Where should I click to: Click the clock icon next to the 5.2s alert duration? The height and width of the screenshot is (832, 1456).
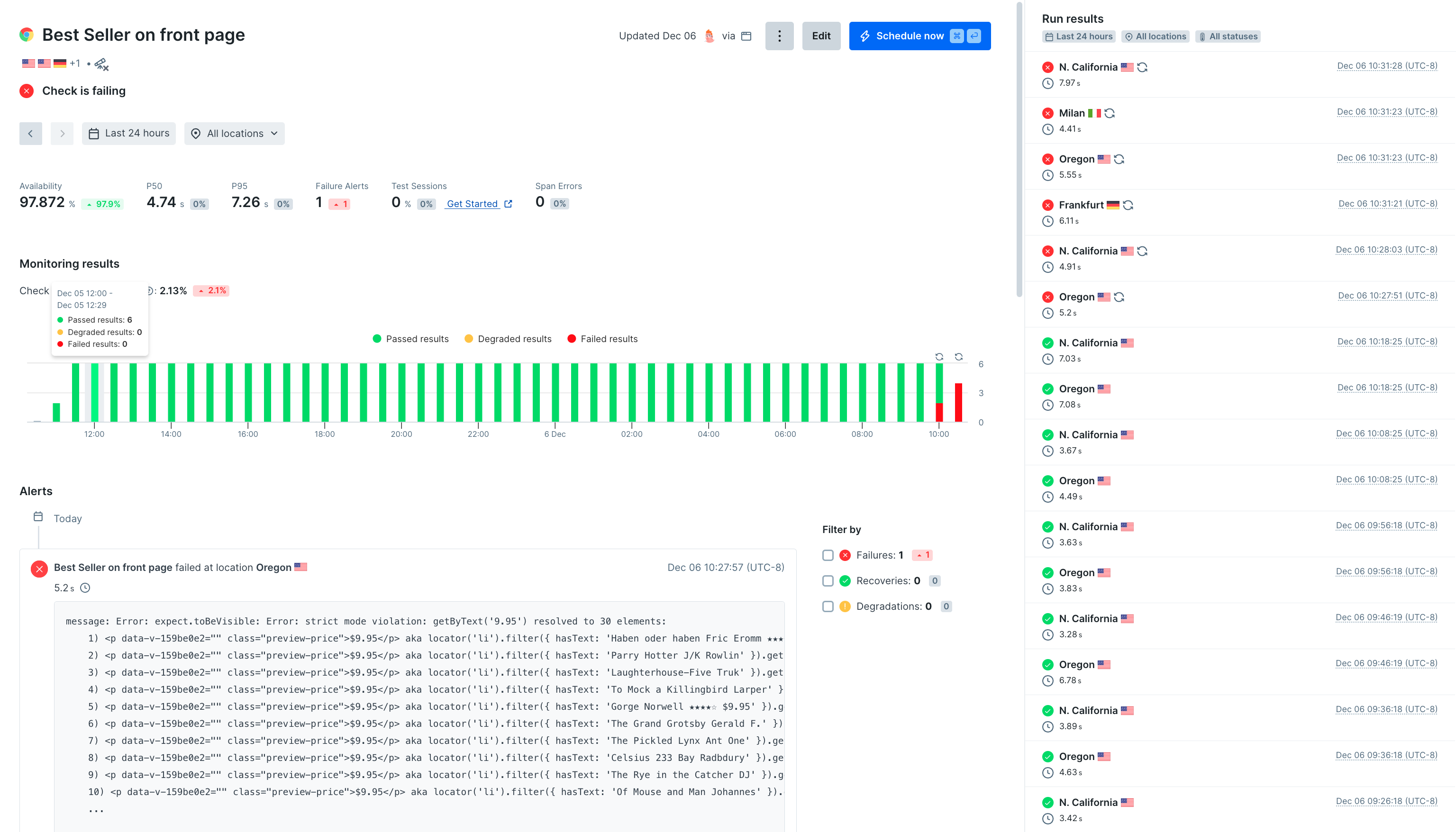pos(86,588)
